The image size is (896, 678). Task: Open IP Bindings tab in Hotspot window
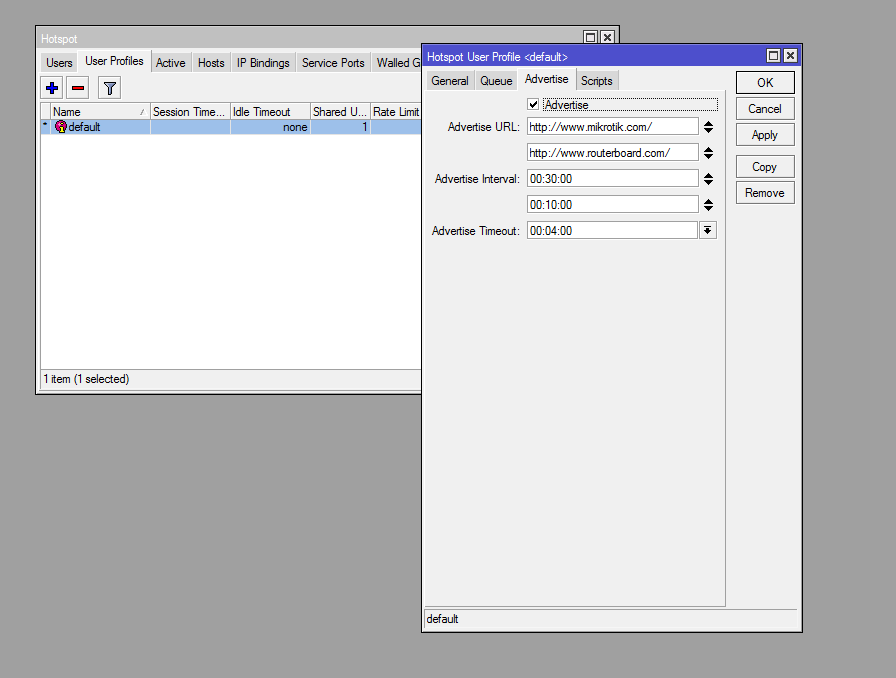[x=263, y=63]
